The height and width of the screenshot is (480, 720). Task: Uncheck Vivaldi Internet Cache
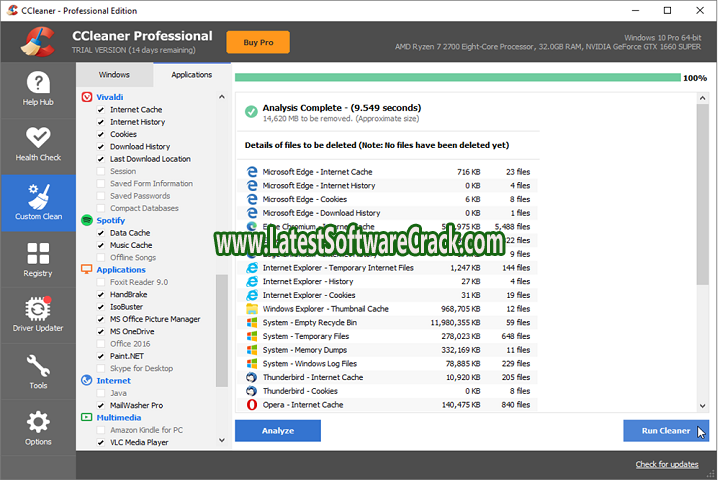coord(101,110)
